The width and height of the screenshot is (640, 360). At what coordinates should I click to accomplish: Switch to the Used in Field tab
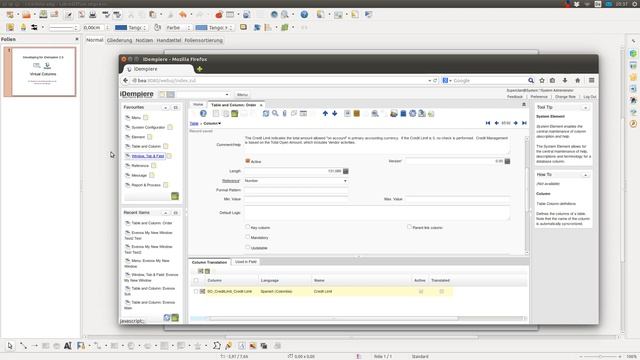click(246, 262)
